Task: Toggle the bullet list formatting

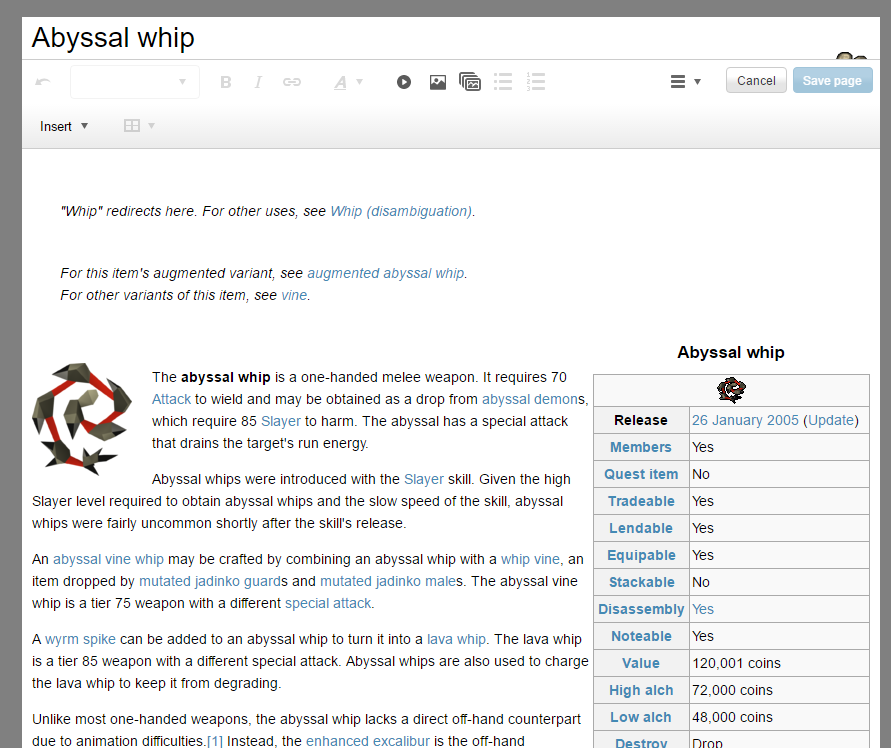Action: tap(503, 81)
